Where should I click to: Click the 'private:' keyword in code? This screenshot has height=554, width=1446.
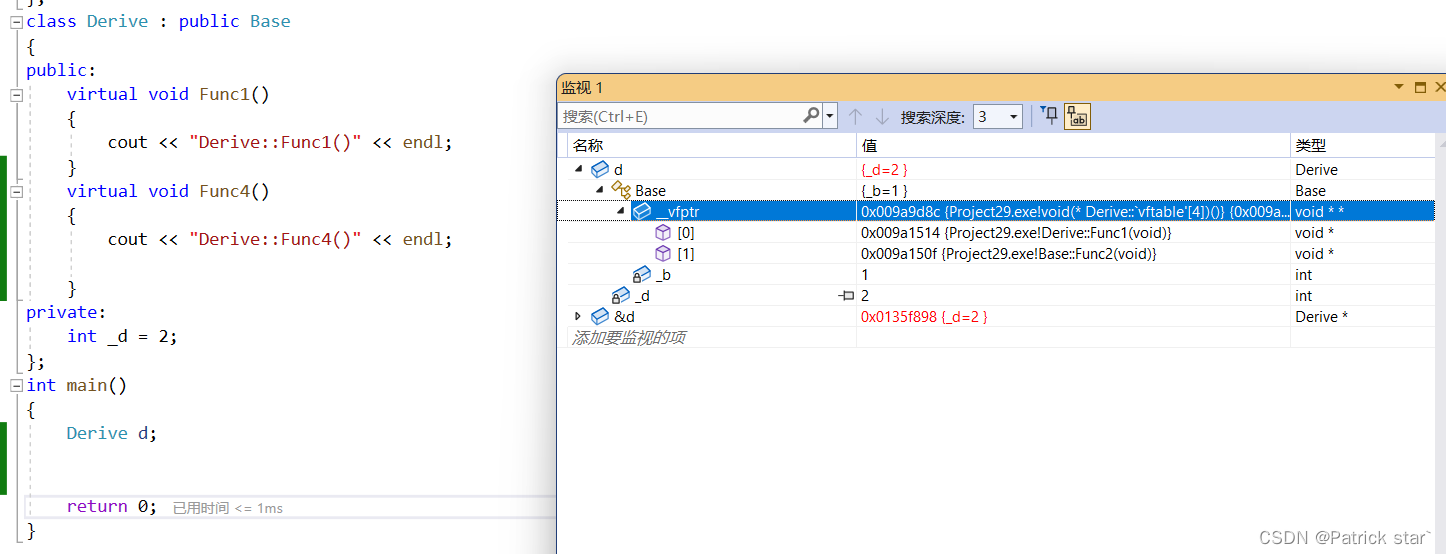66,312
